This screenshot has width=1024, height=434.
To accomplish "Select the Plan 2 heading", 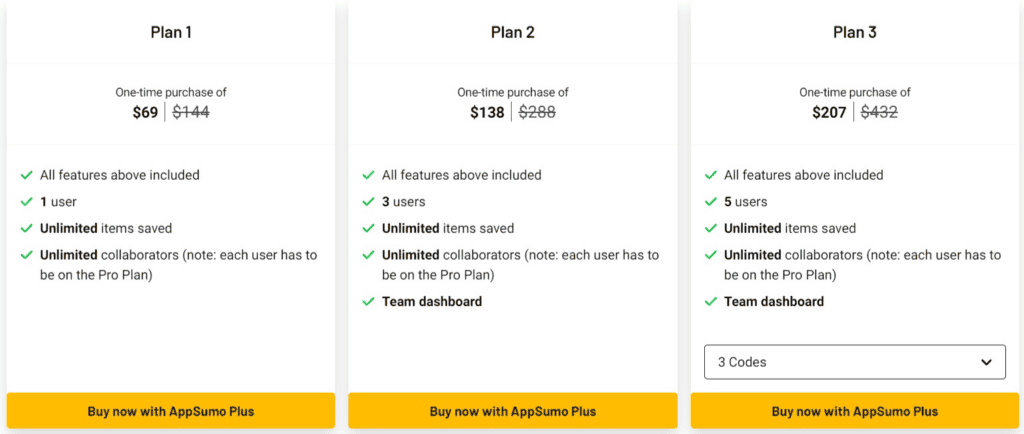I will (x=512, y=32).
